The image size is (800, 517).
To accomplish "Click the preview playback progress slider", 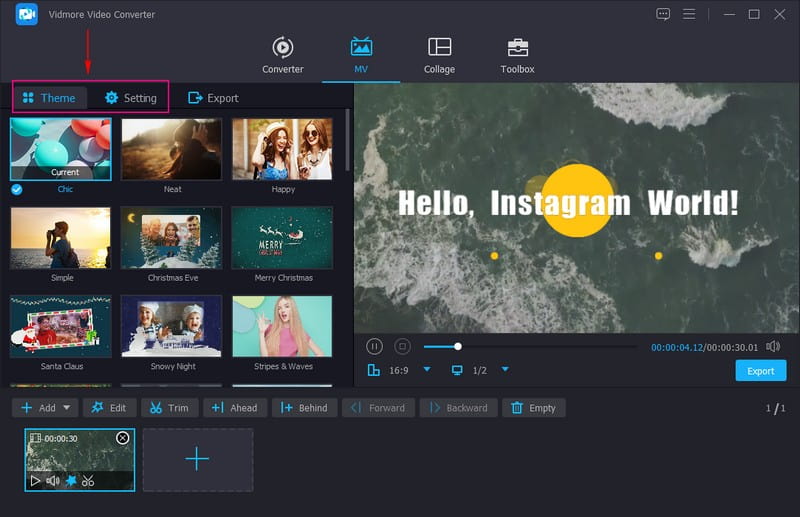I will click(530, 347).
